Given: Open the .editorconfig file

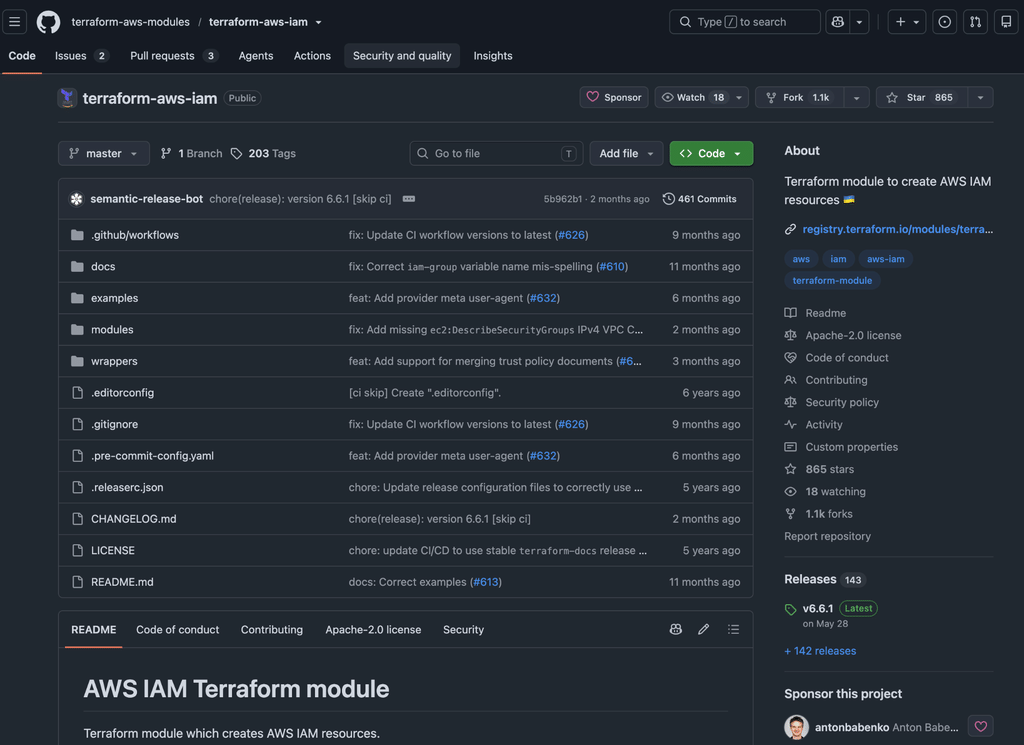Looking at the screenshot, I should click(x=122, y=392).
